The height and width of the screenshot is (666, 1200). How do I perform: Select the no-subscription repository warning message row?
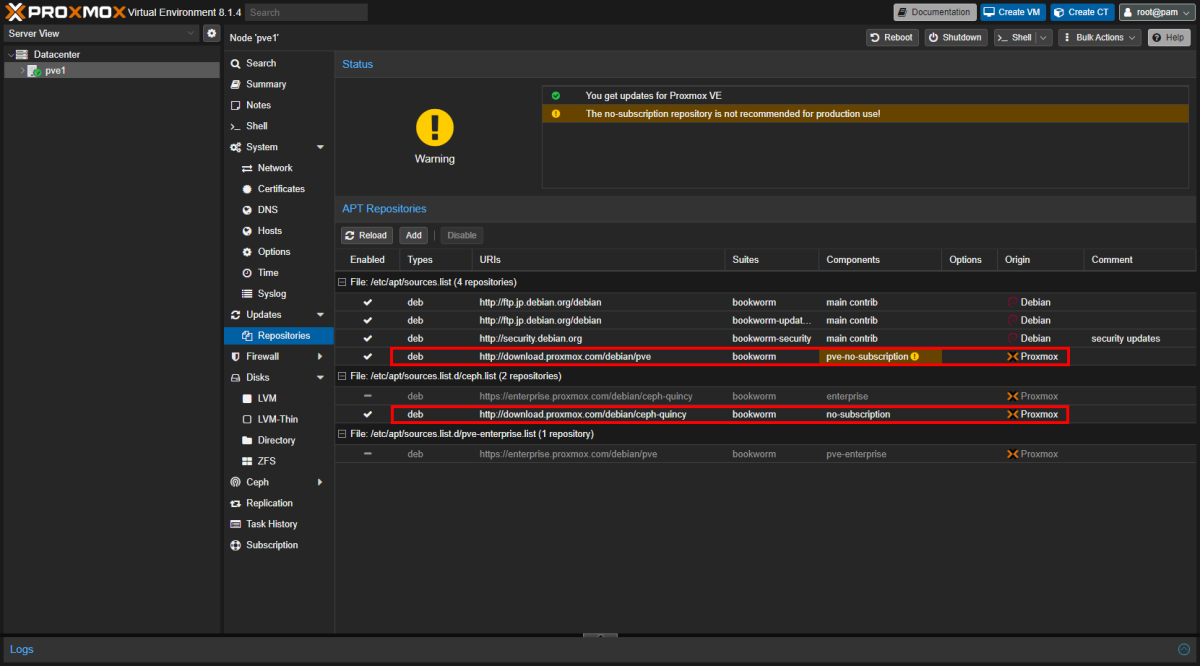click(x=867, y=114)
